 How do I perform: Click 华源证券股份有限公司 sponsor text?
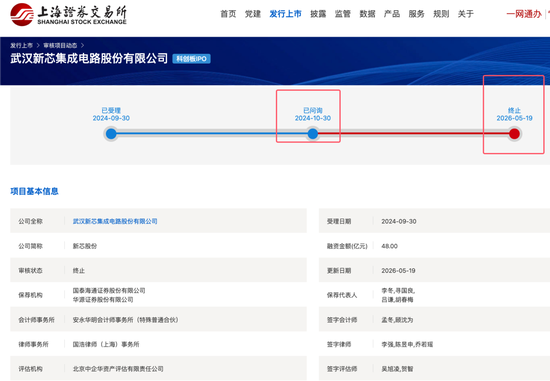[103, 300]
